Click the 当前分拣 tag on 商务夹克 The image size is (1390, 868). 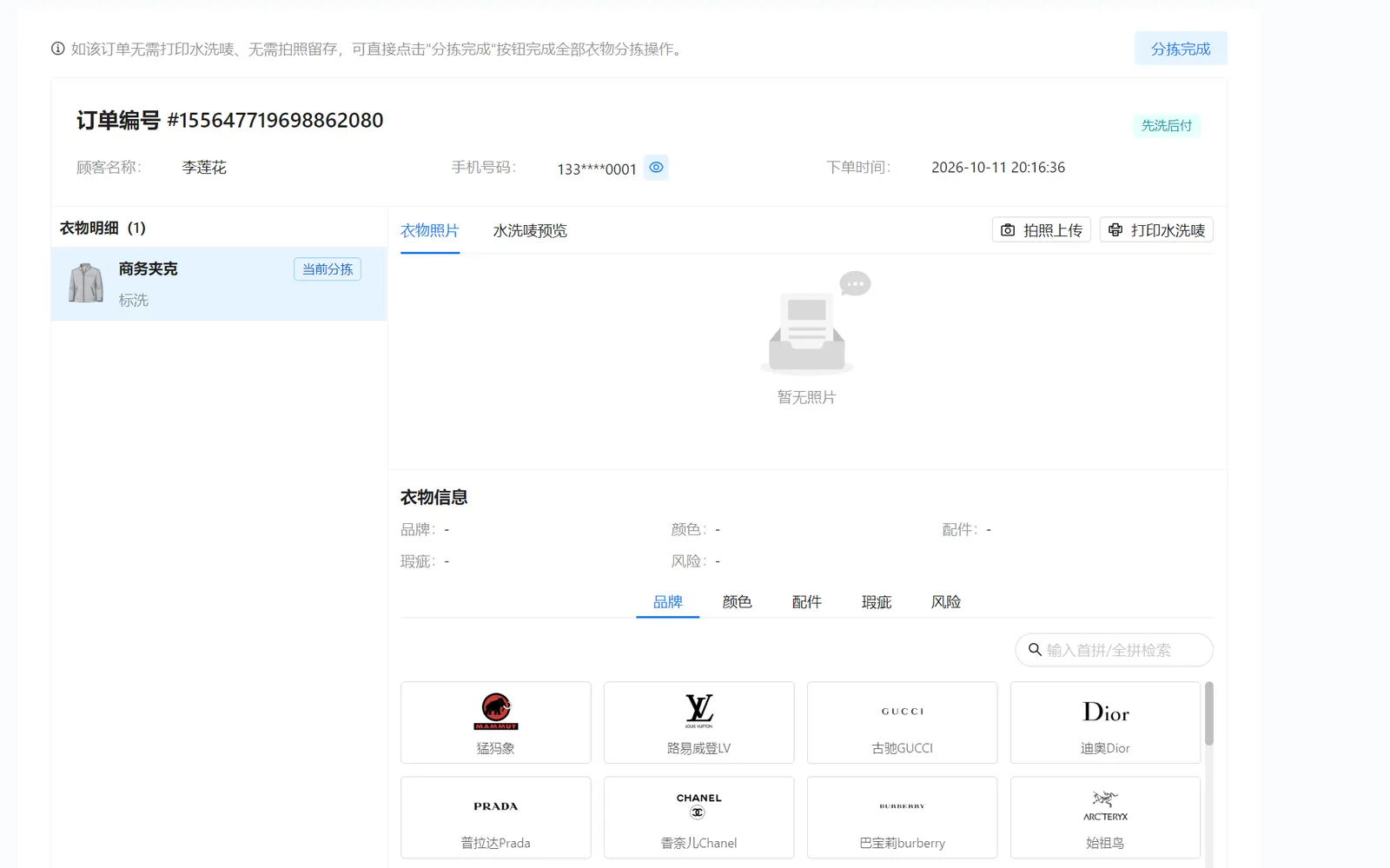pyautogui.click(x=328, y=269)
